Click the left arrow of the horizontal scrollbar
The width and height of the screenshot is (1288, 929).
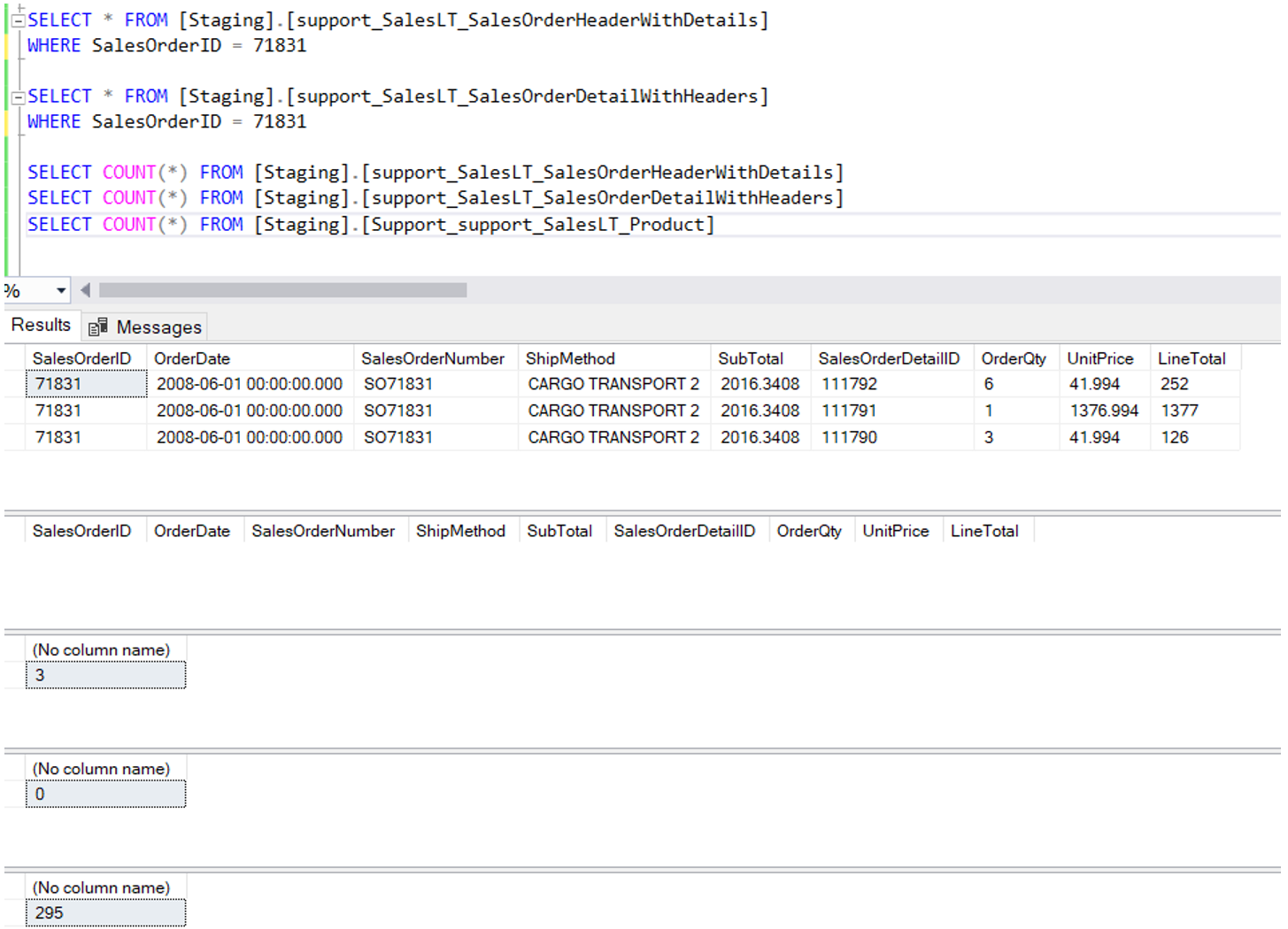[85, 291]
